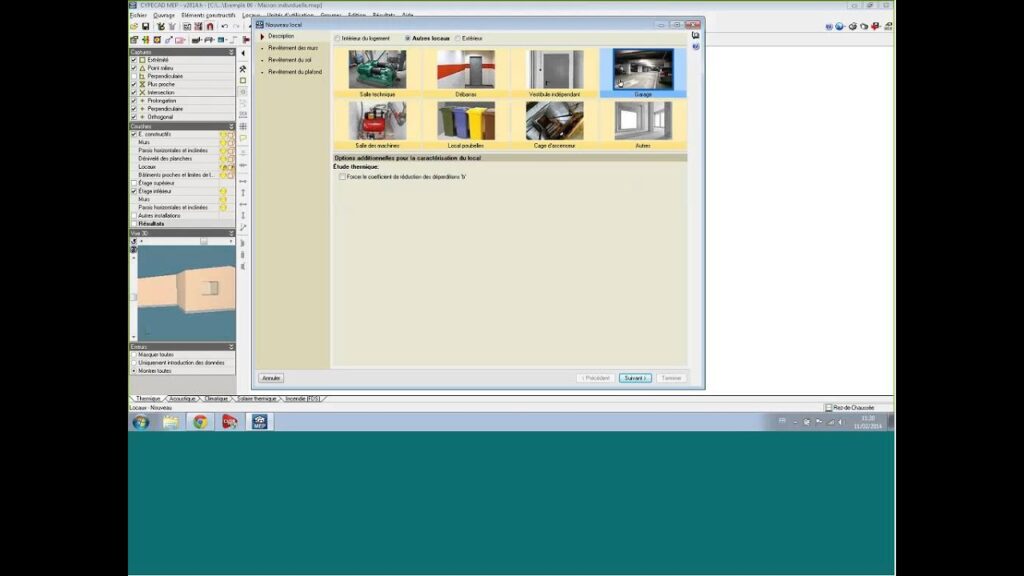Viewport: 1024px width, 576px height.
Task: Select the Cage d'ascenseur image
Action: pos(554,121)
